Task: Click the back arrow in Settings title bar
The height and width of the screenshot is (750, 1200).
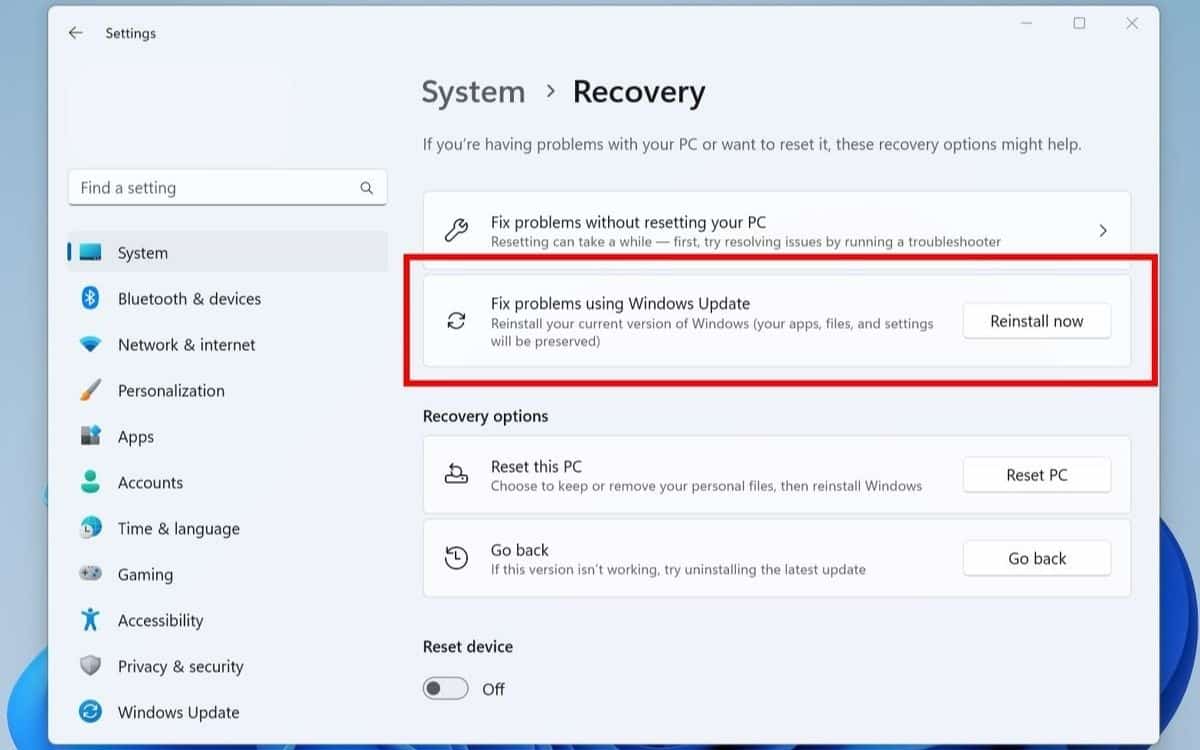Action: [x=75, y=33]
